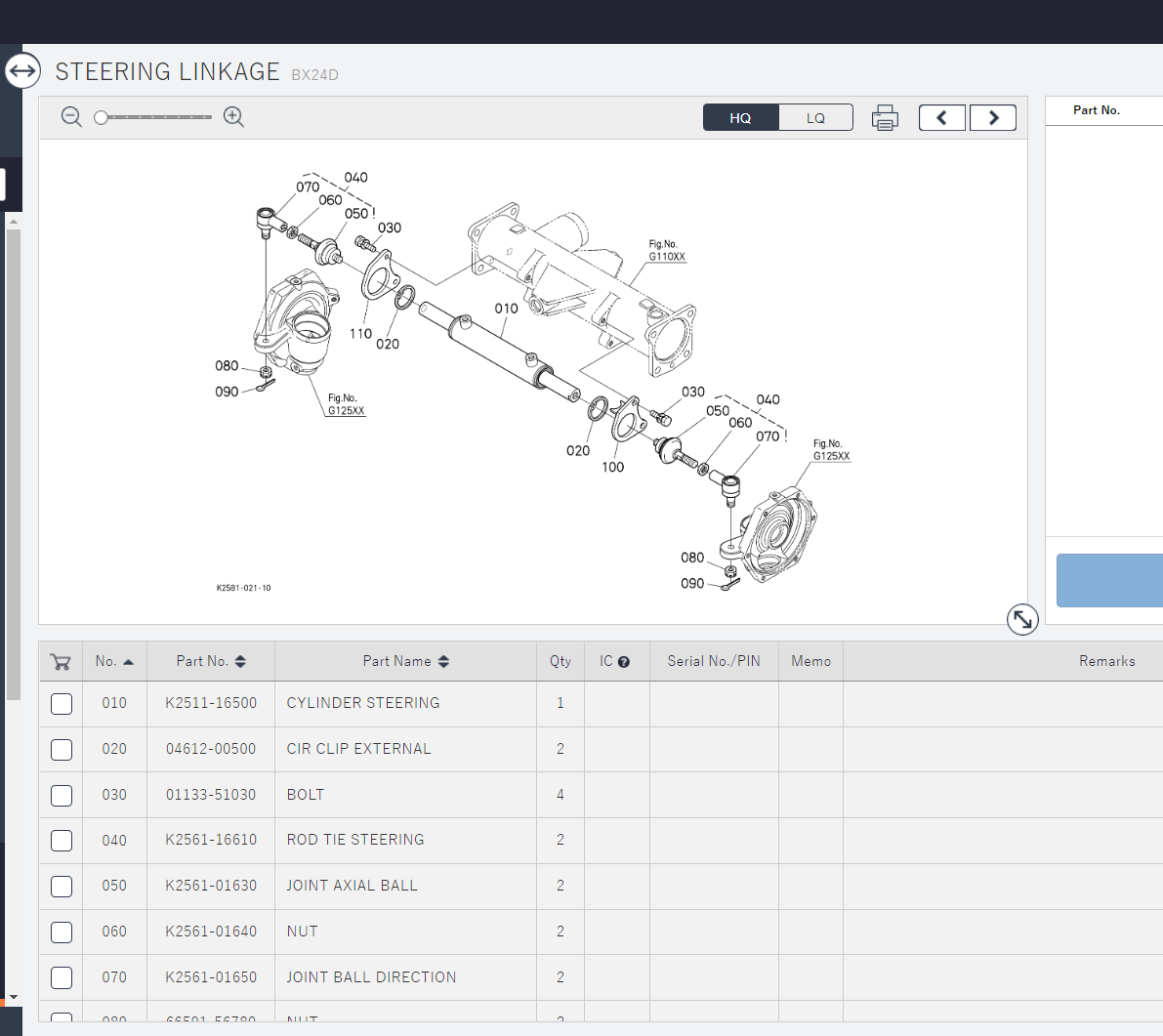Check the box for row 020
The width and height of the screenshot is (1163, 1036).
[62, 750]
